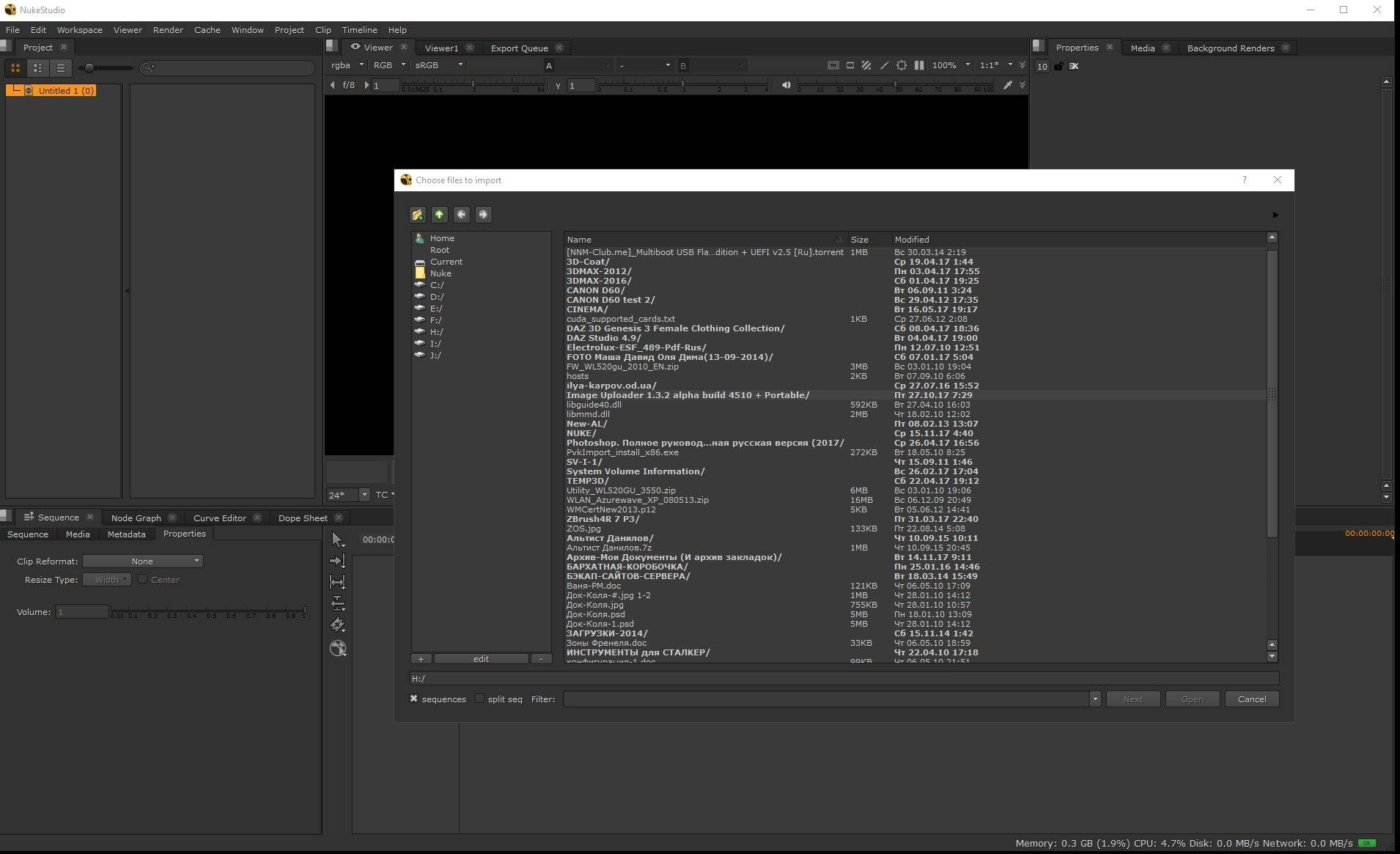Toggle the viewer pause button

pos(919,65)
